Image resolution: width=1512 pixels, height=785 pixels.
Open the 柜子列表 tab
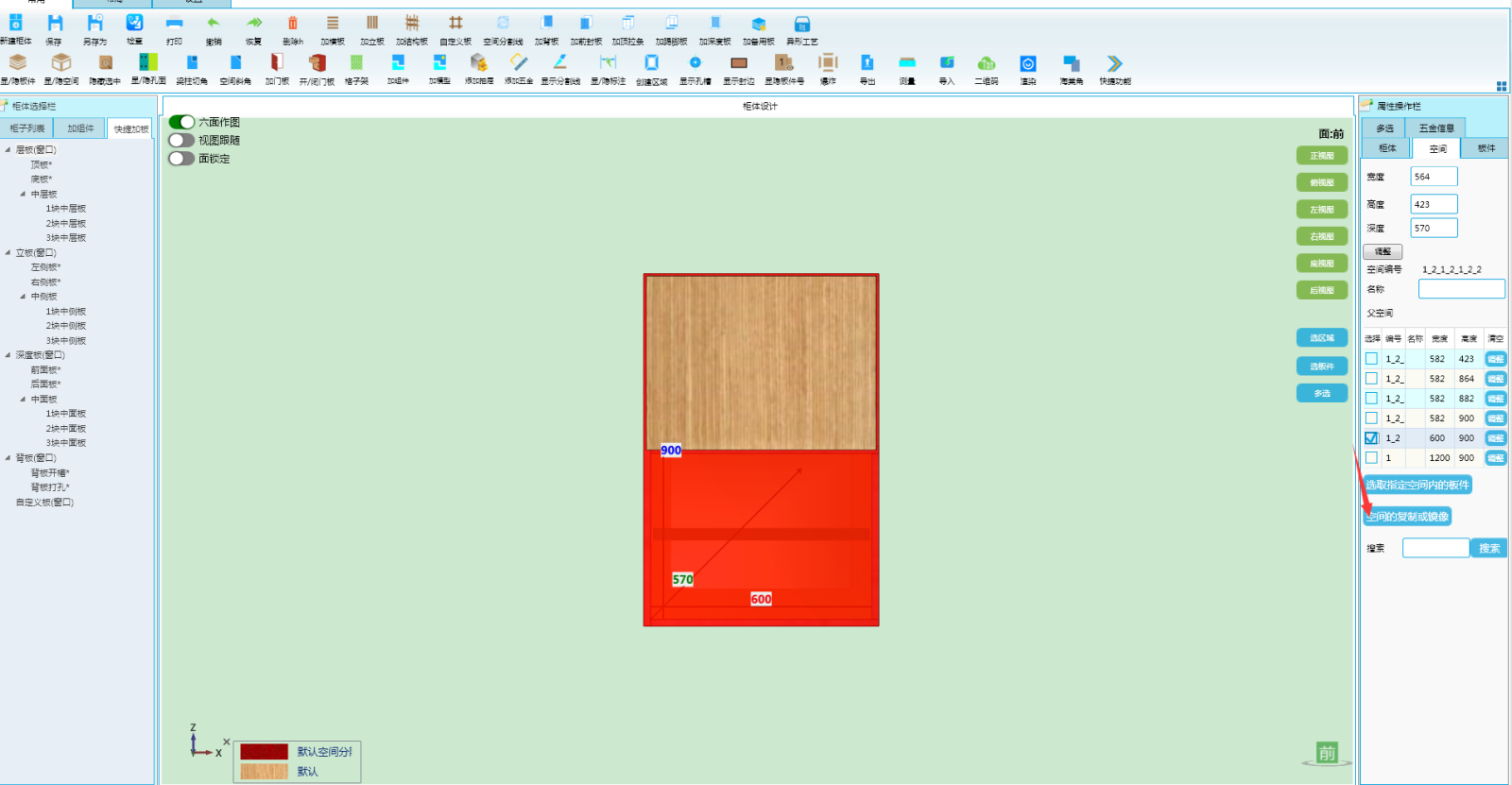click(x=27, y=128)
